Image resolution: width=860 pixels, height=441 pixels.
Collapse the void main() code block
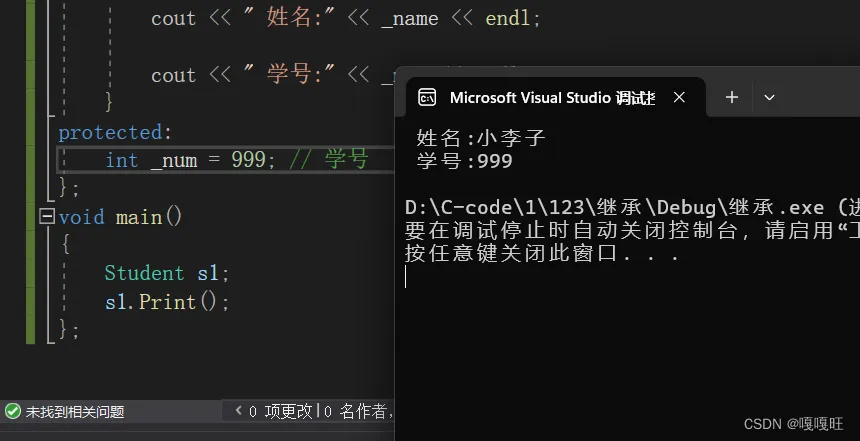(46, 216)
